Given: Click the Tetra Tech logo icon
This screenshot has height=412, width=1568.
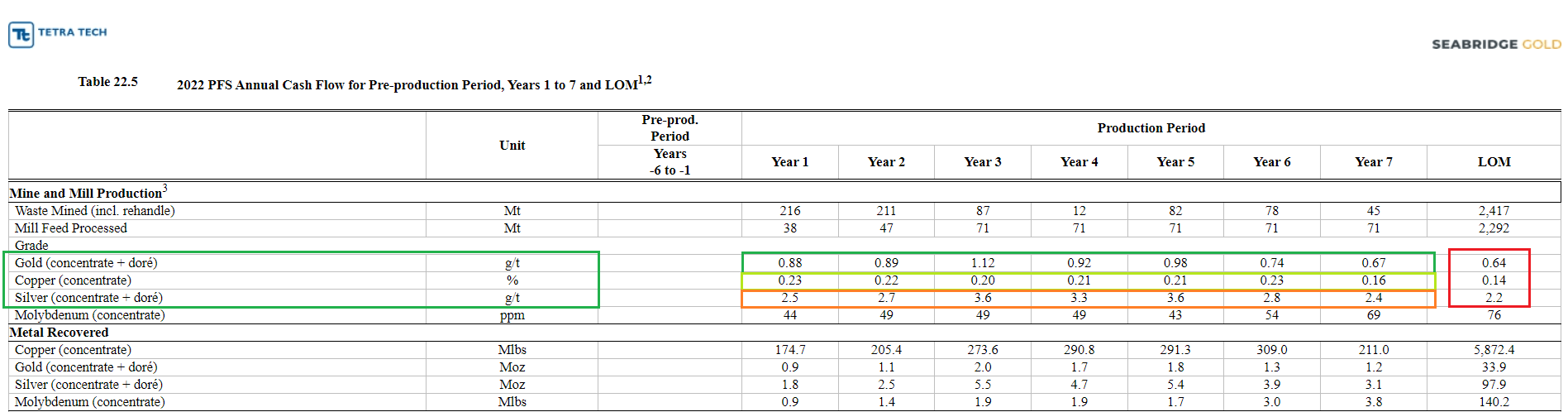Looking at the screenshot, I should pyautogui.click(x=21, y=35).
